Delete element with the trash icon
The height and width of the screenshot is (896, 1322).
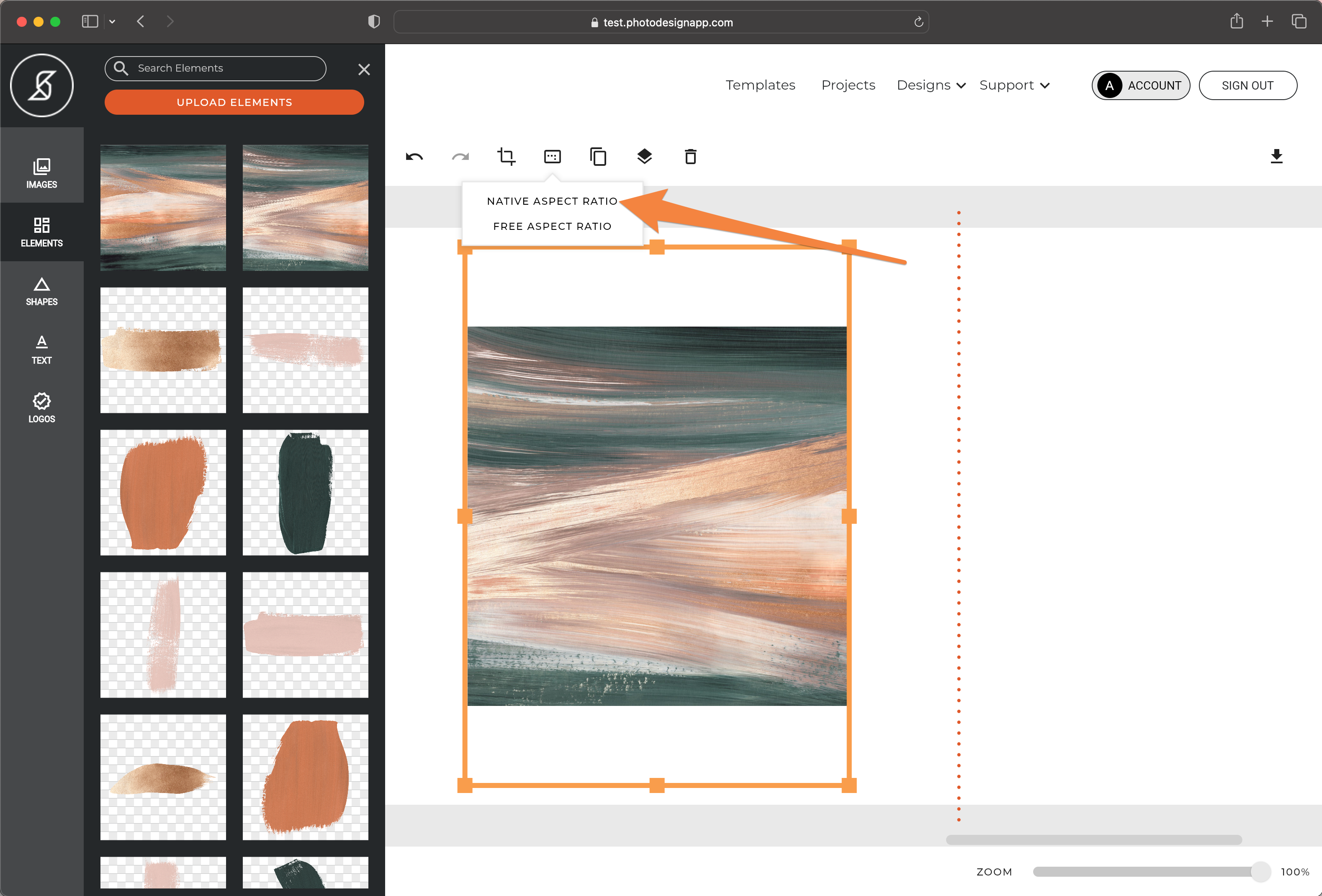pyautogui.click(x=691, y=157)
